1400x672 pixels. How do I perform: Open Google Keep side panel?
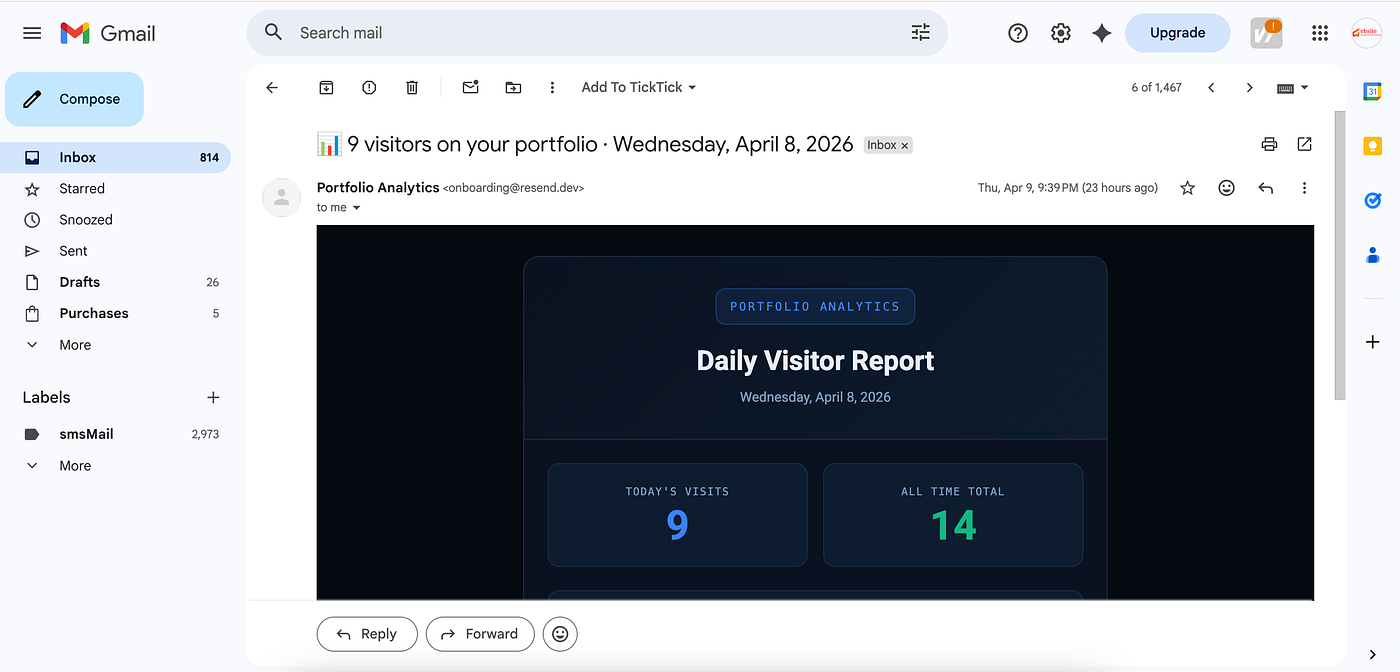(1372, 146)
